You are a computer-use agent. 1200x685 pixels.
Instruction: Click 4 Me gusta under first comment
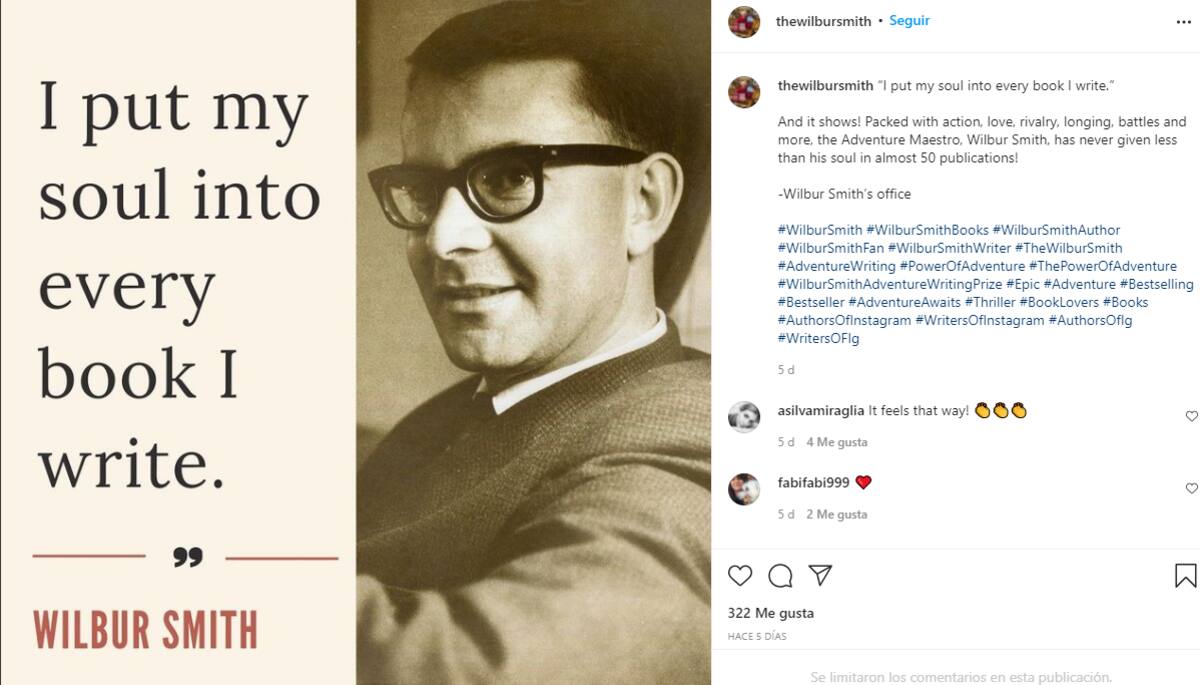point(836,442)
